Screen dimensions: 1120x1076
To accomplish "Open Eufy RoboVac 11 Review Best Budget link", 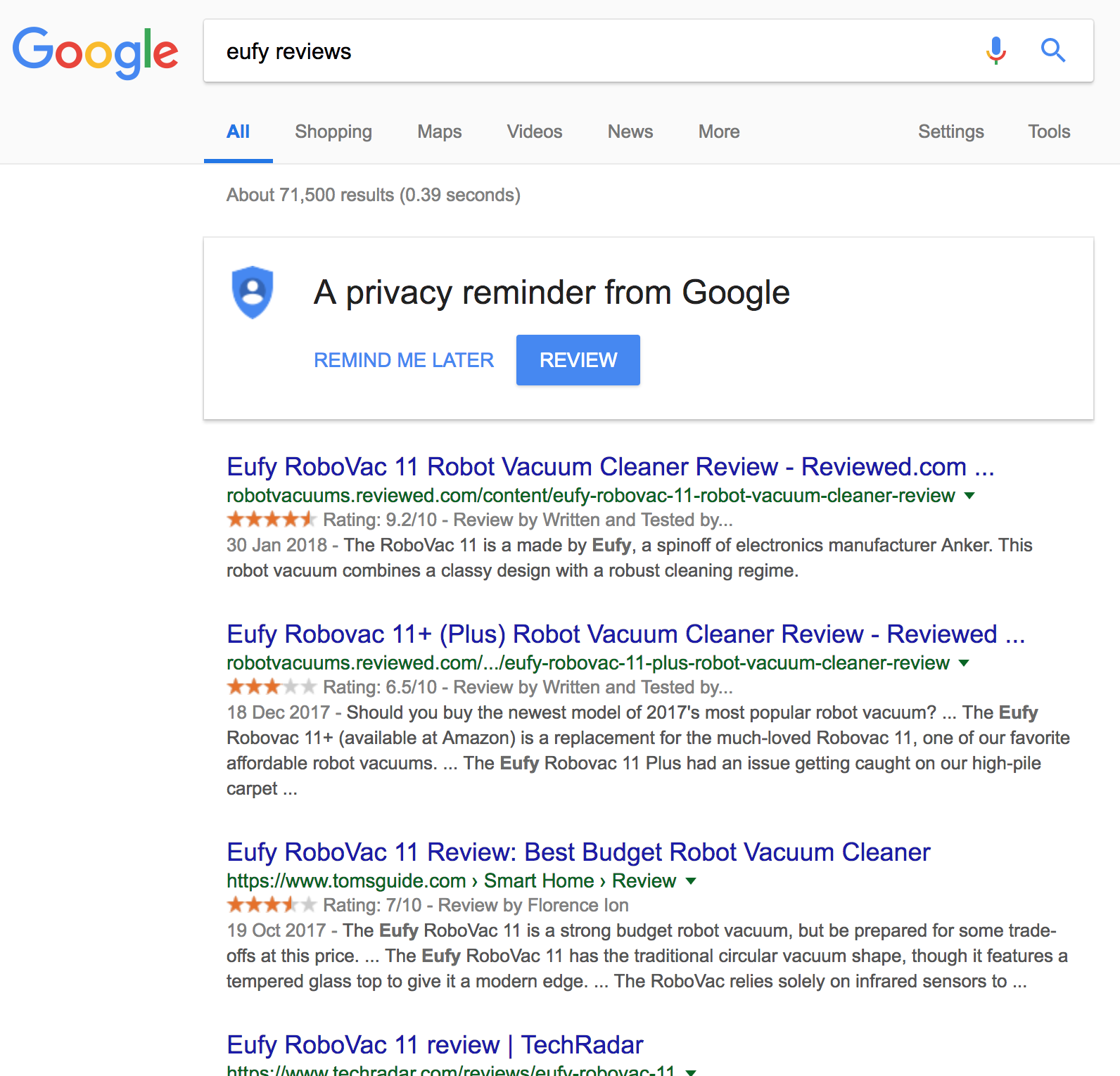I will pos(578,852).
